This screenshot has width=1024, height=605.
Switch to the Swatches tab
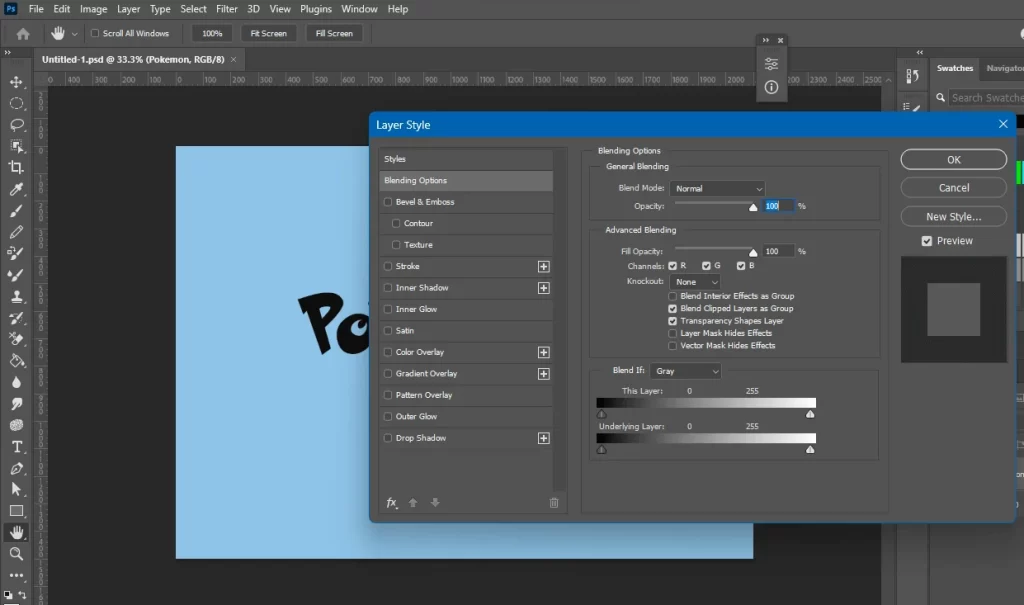coord(954,68)
